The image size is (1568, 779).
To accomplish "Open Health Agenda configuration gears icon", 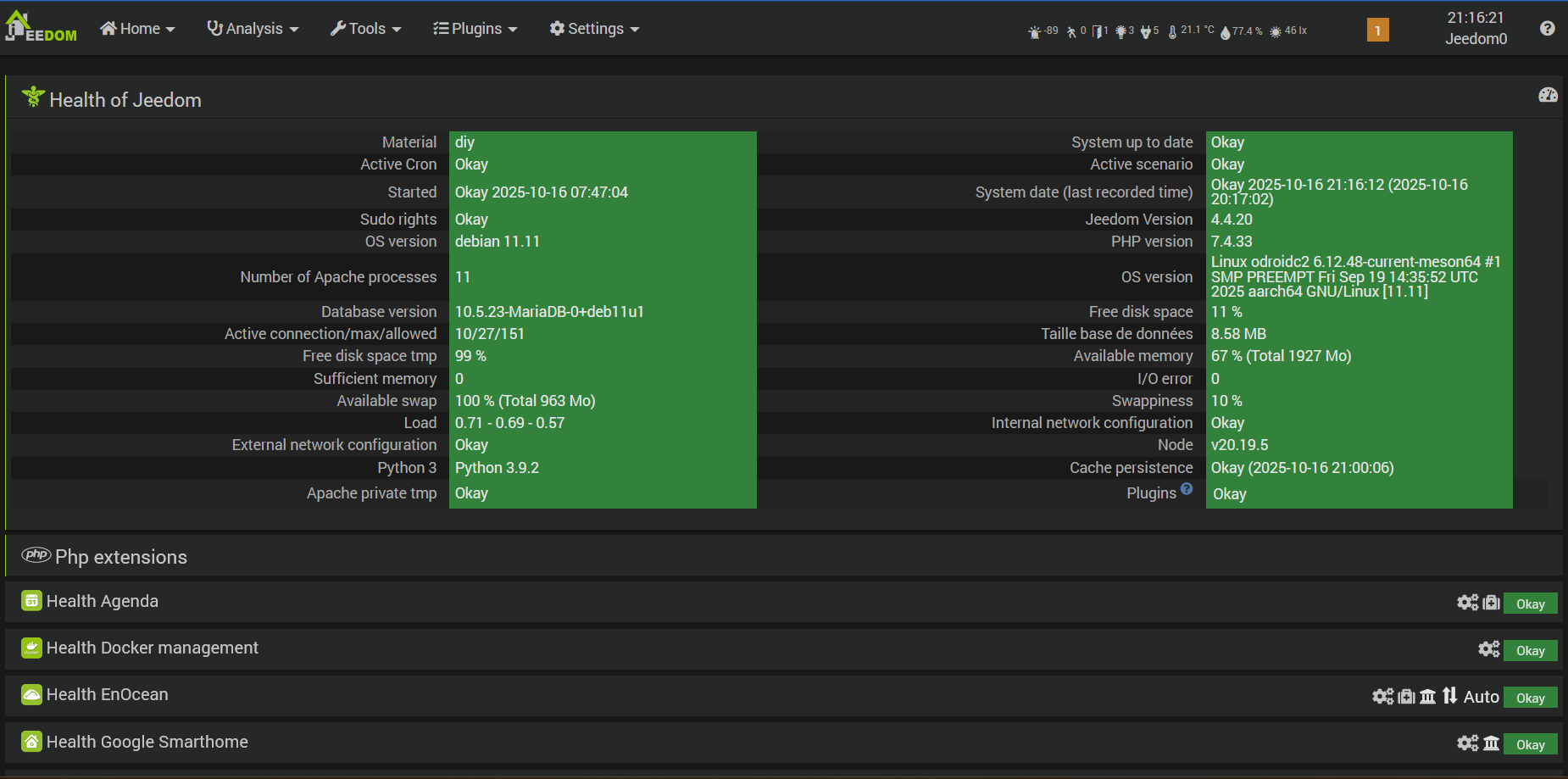I will [1467, 603].
